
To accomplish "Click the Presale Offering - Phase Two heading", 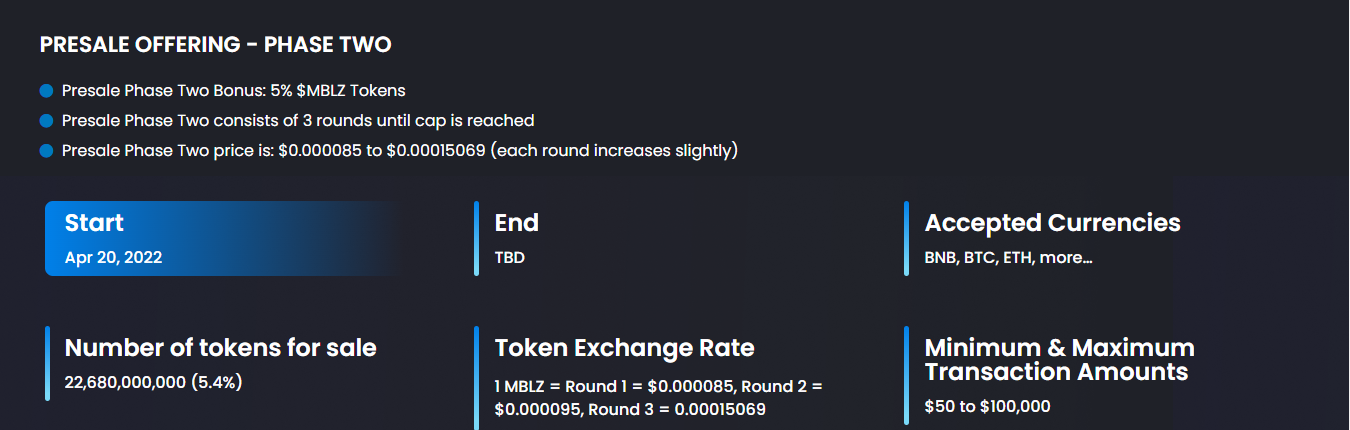I will (x=215, y=45).
